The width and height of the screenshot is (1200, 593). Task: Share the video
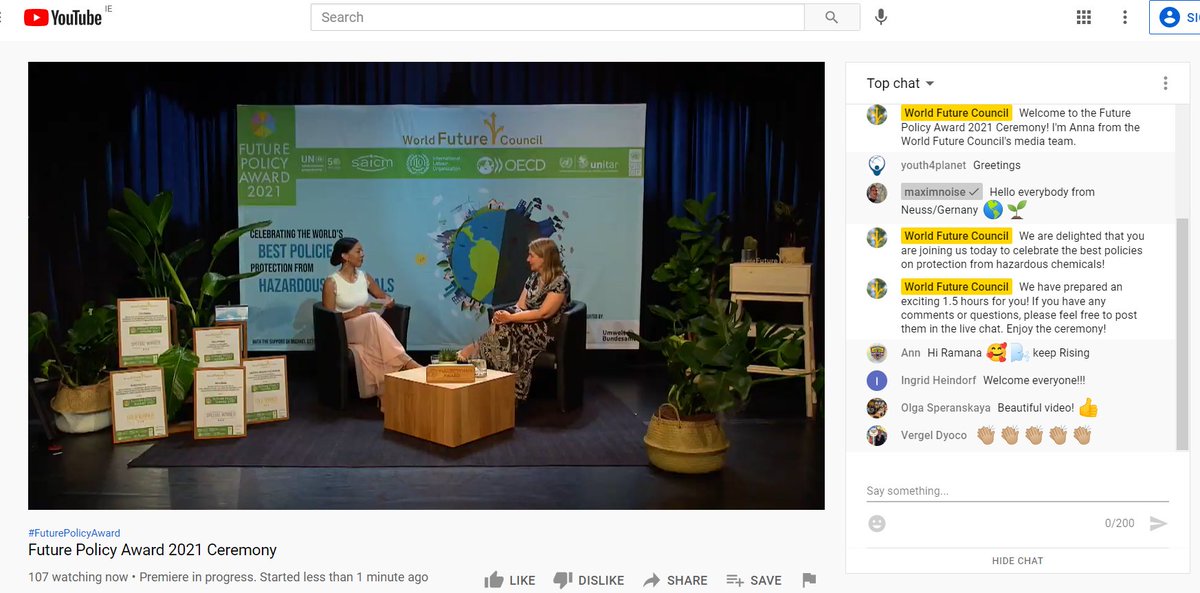[675, 580]
